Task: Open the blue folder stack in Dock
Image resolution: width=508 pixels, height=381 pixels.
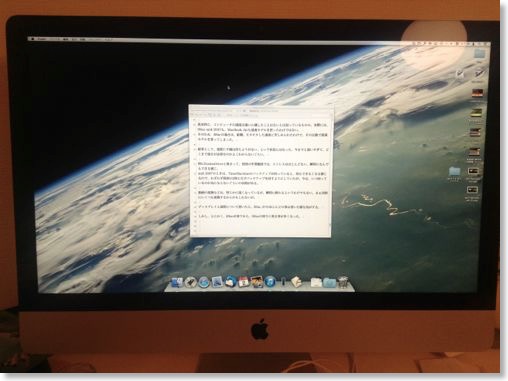Action: 329,283
